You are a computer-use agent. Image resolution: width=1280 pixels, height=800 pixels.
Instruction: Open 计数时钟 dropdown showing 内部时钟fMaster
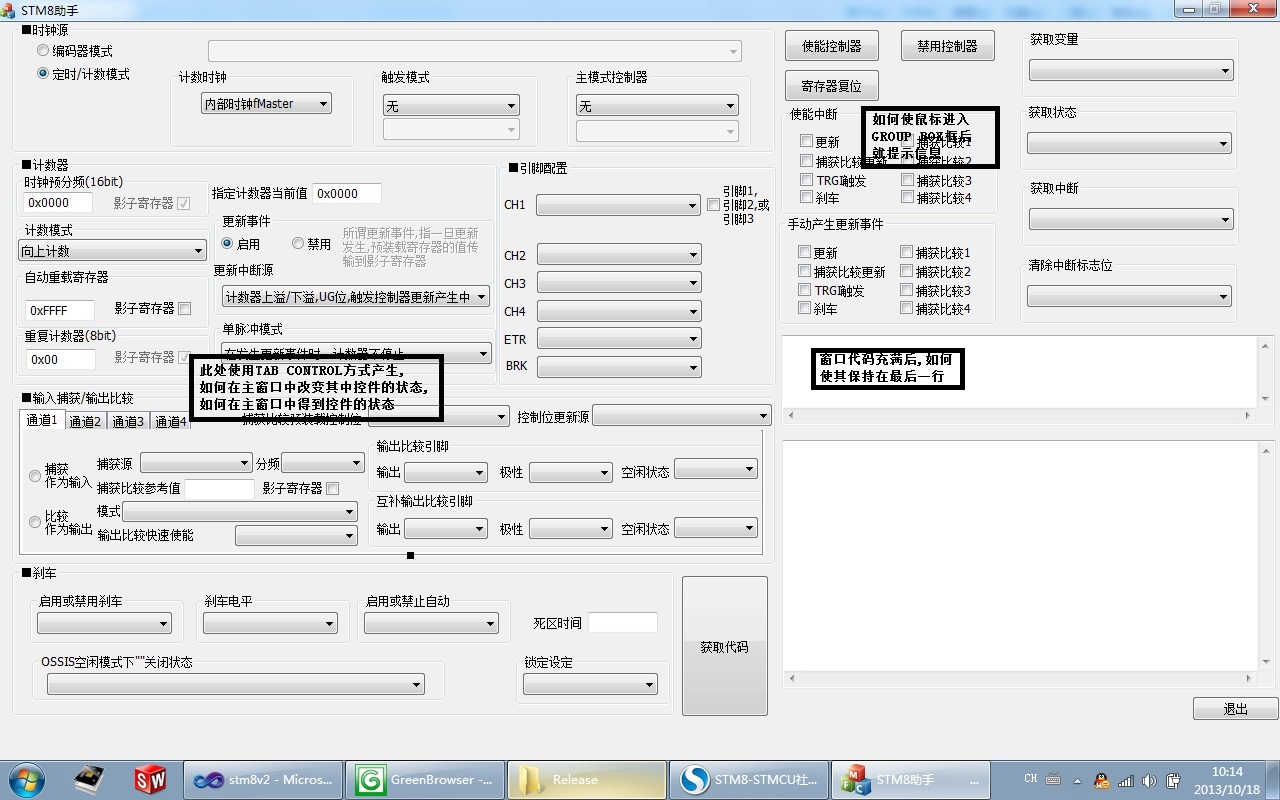point(267,103)
